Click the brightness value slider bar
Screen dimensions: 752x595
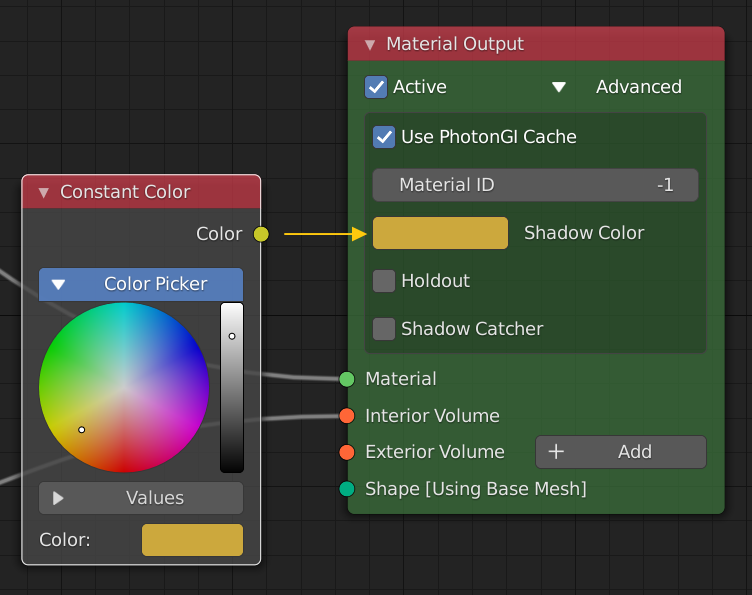coord(231,388)
